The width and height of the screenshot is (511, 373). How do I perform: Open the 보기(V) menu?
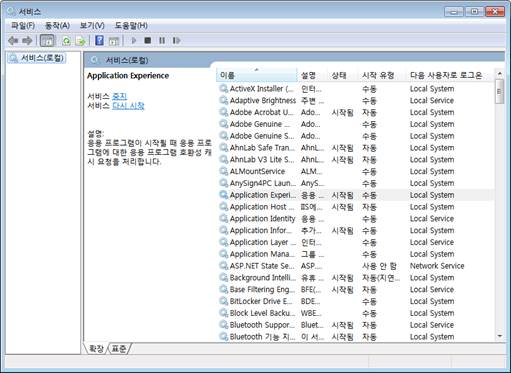(92, 25)
